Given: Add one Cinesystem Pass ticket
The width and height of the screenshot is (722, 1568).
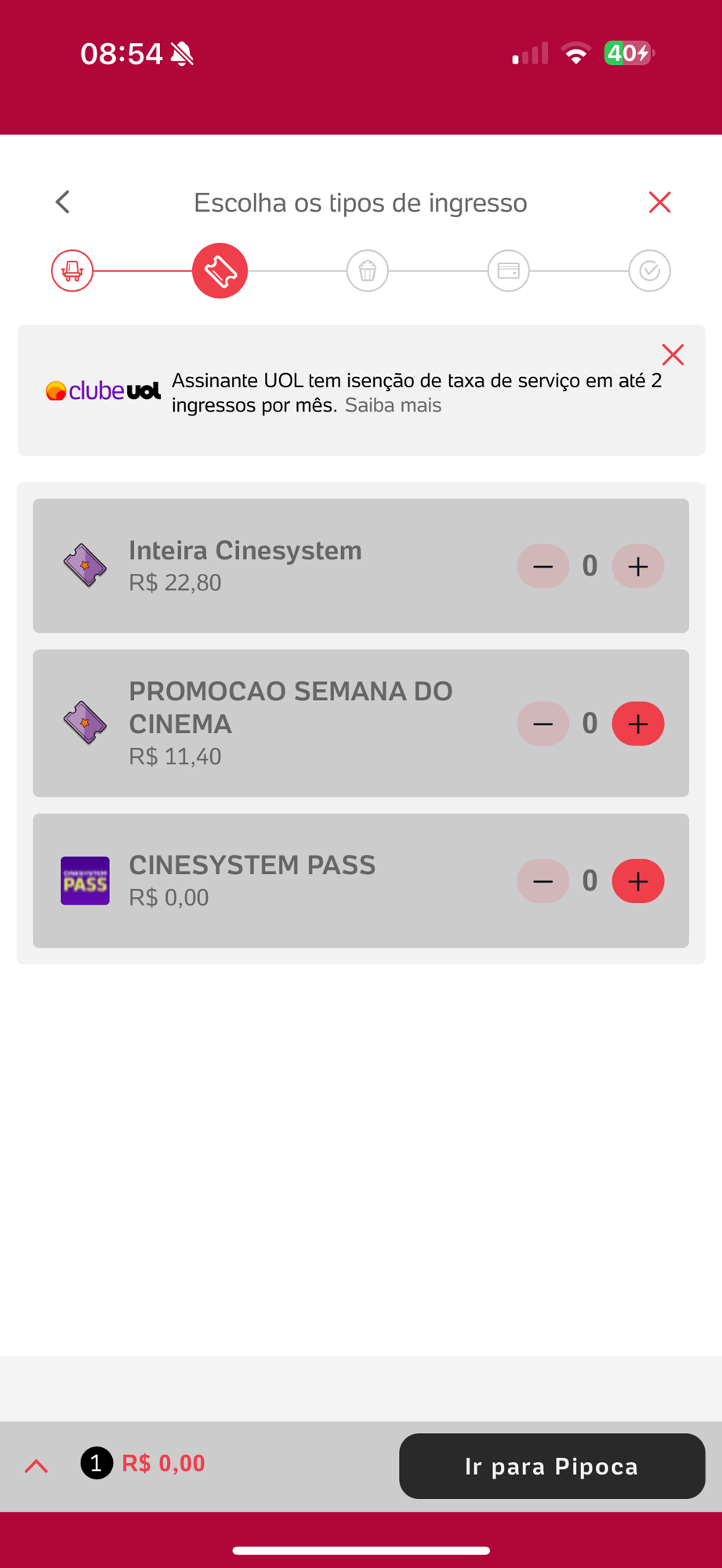Looking at the screenshot, I should tap(638, 881).
